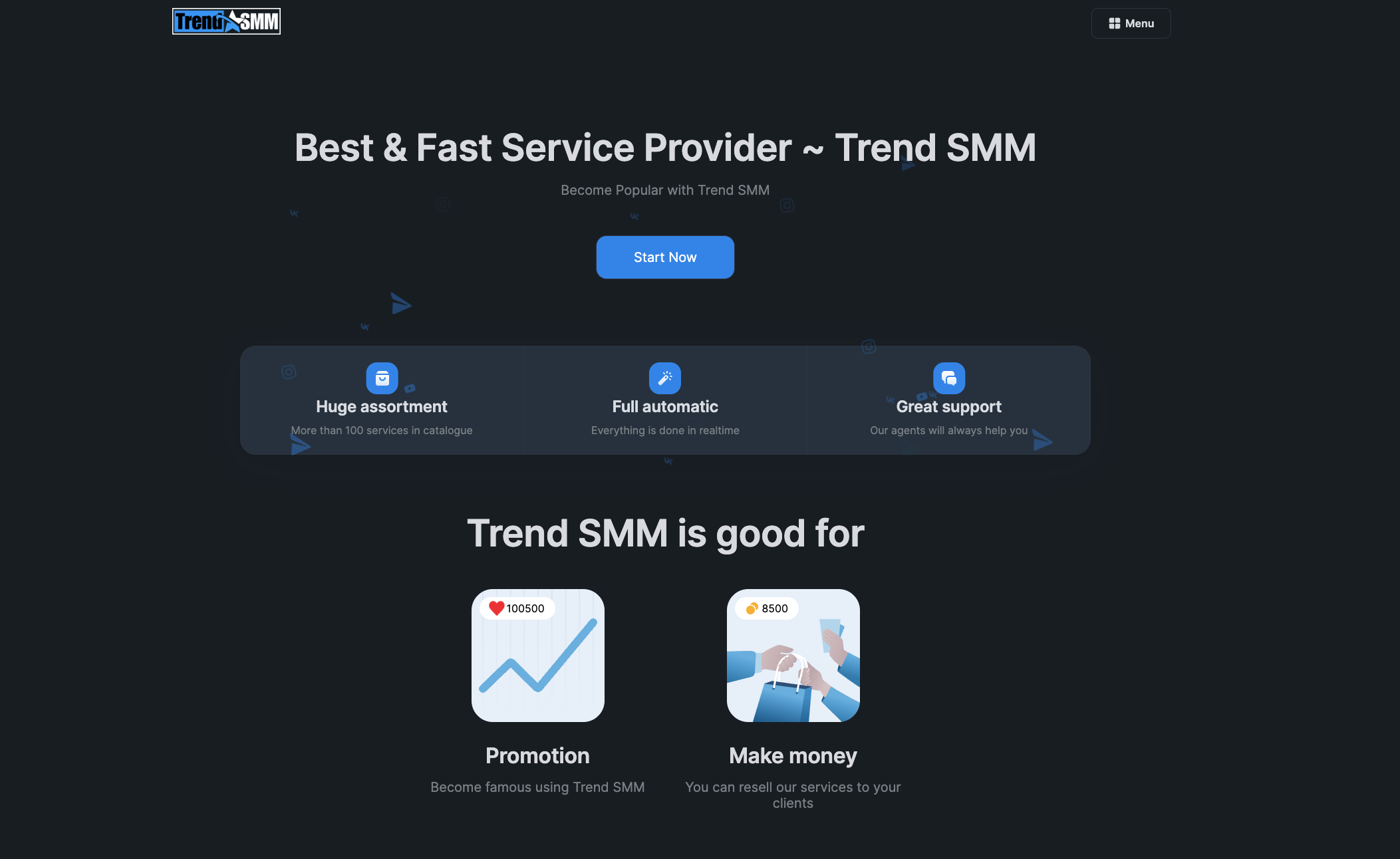Click 'Our agents will always help you' text
Screen dimensions: 1400x859
(949, 430)
